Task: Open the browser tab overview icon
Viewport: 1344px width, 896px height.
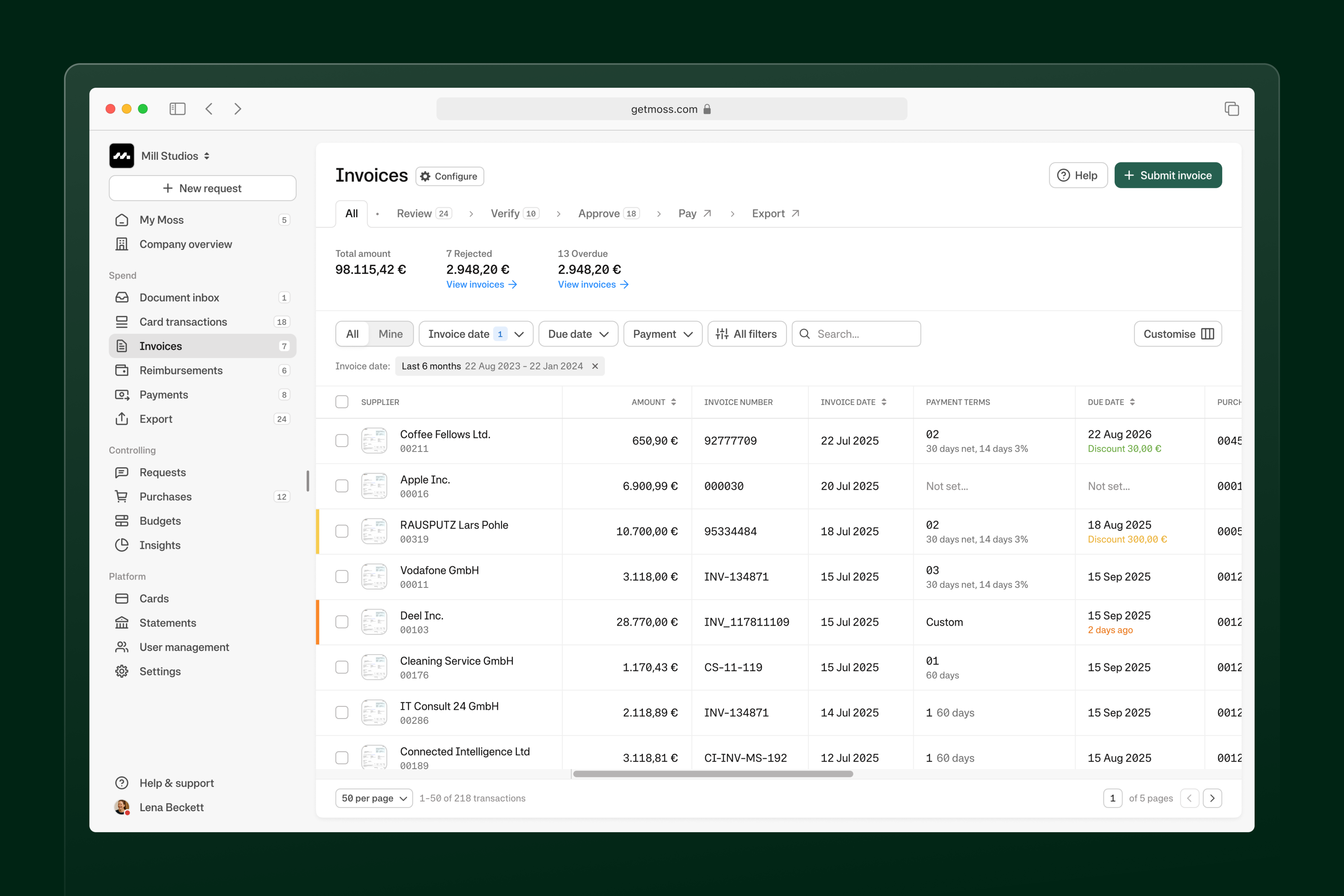Action: (1231, 109)
